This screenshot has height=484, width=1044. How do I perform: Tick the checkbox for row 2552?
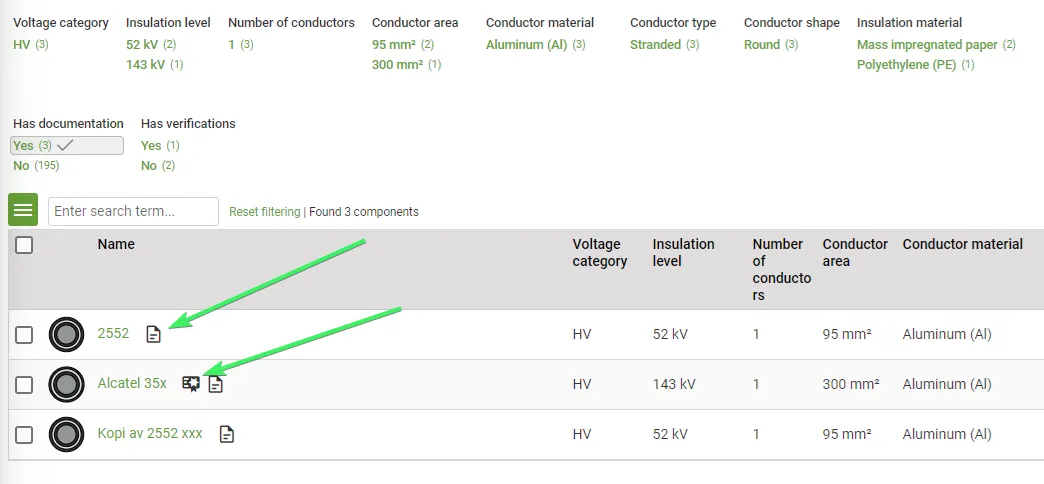(24, 334)
